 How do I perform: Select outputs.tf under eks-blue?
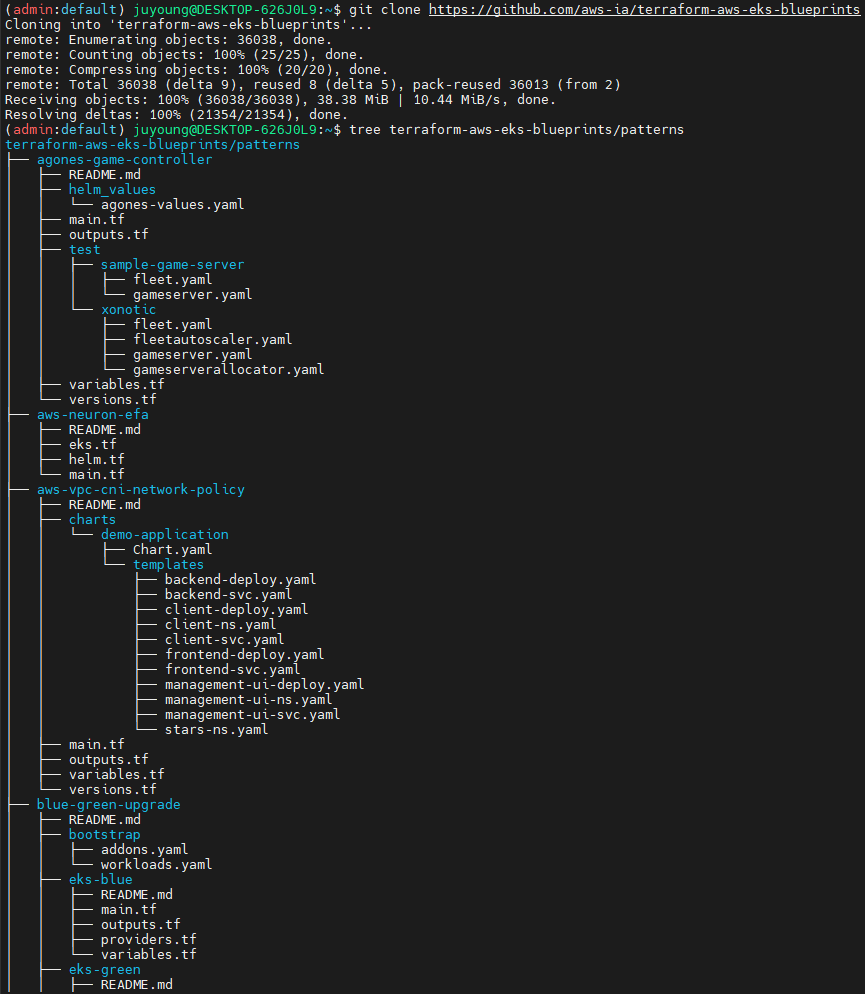coord(141,925)
